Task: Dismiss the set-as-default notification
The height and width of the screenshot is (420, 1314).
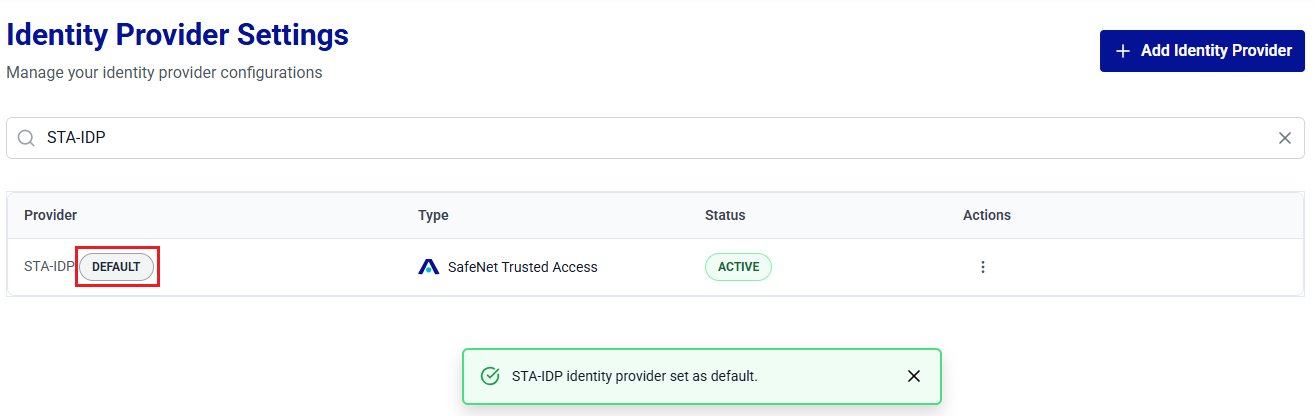Action: click(x=913, y=376)
